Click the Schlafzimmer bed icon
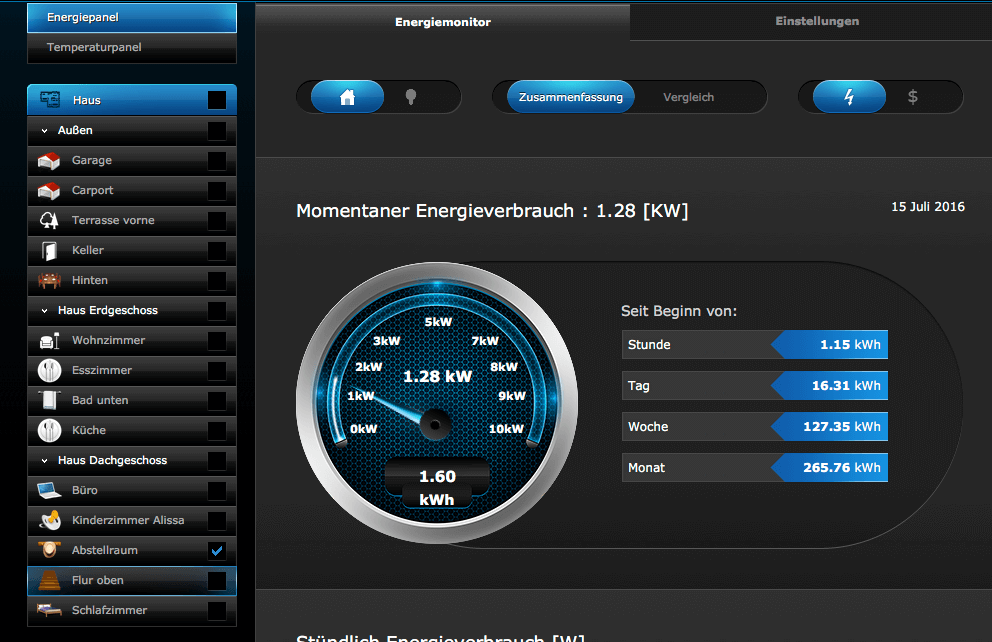This screenshot has height=642, width=992. tap(49, 610)
